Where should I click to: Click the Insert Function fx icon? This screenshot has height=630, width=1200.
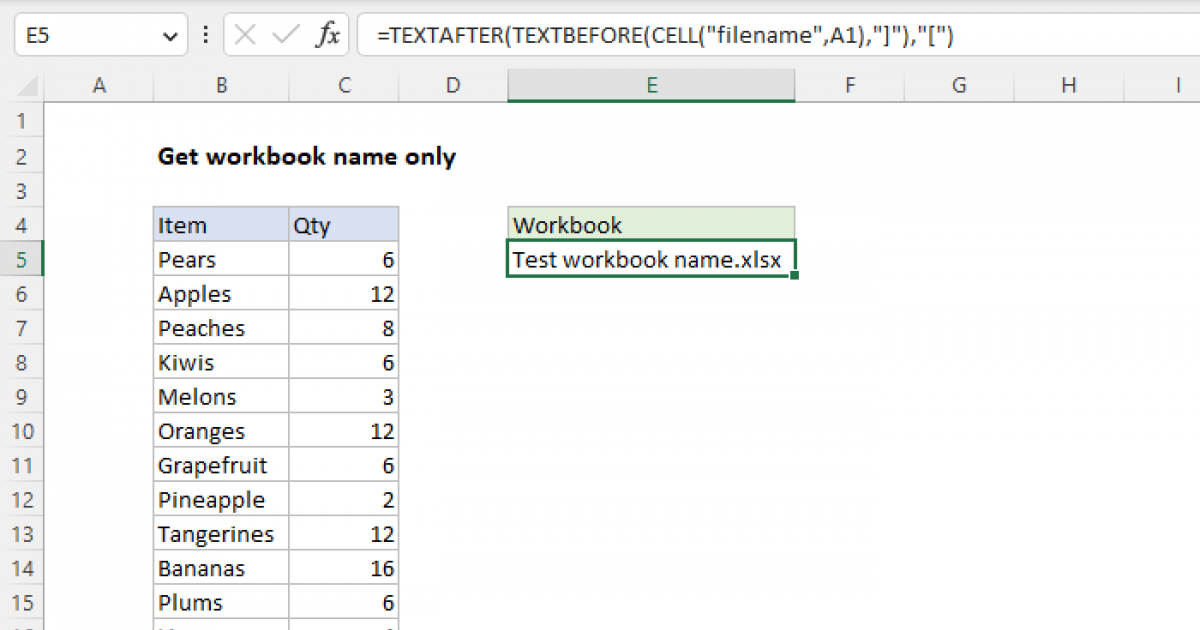pos(326,37)
